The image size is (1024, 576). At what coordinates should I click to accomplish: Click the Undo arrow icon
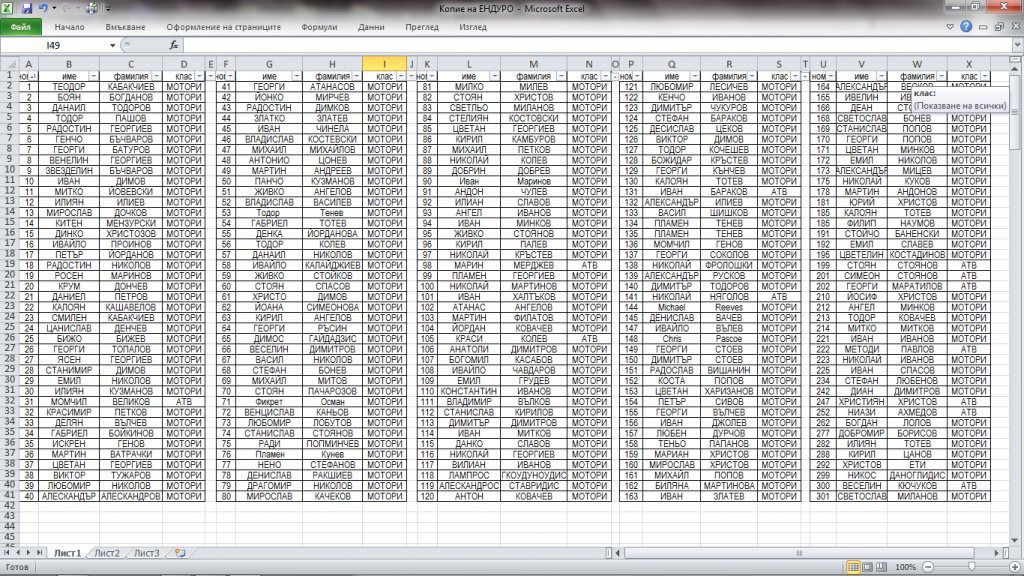pyautogui.click(x=44, y=8)
